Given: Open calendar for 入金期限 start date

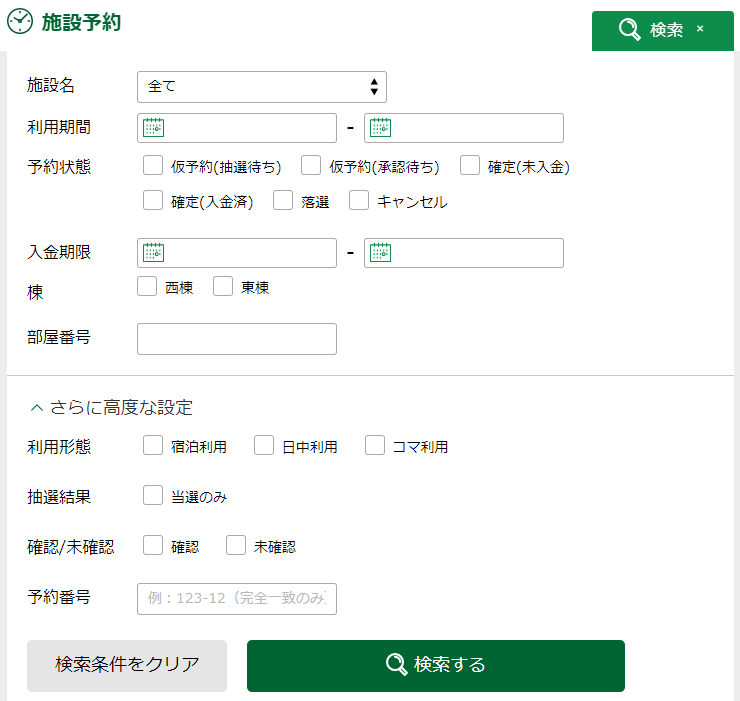Looking at the screenshot, I should coord(154,253).
